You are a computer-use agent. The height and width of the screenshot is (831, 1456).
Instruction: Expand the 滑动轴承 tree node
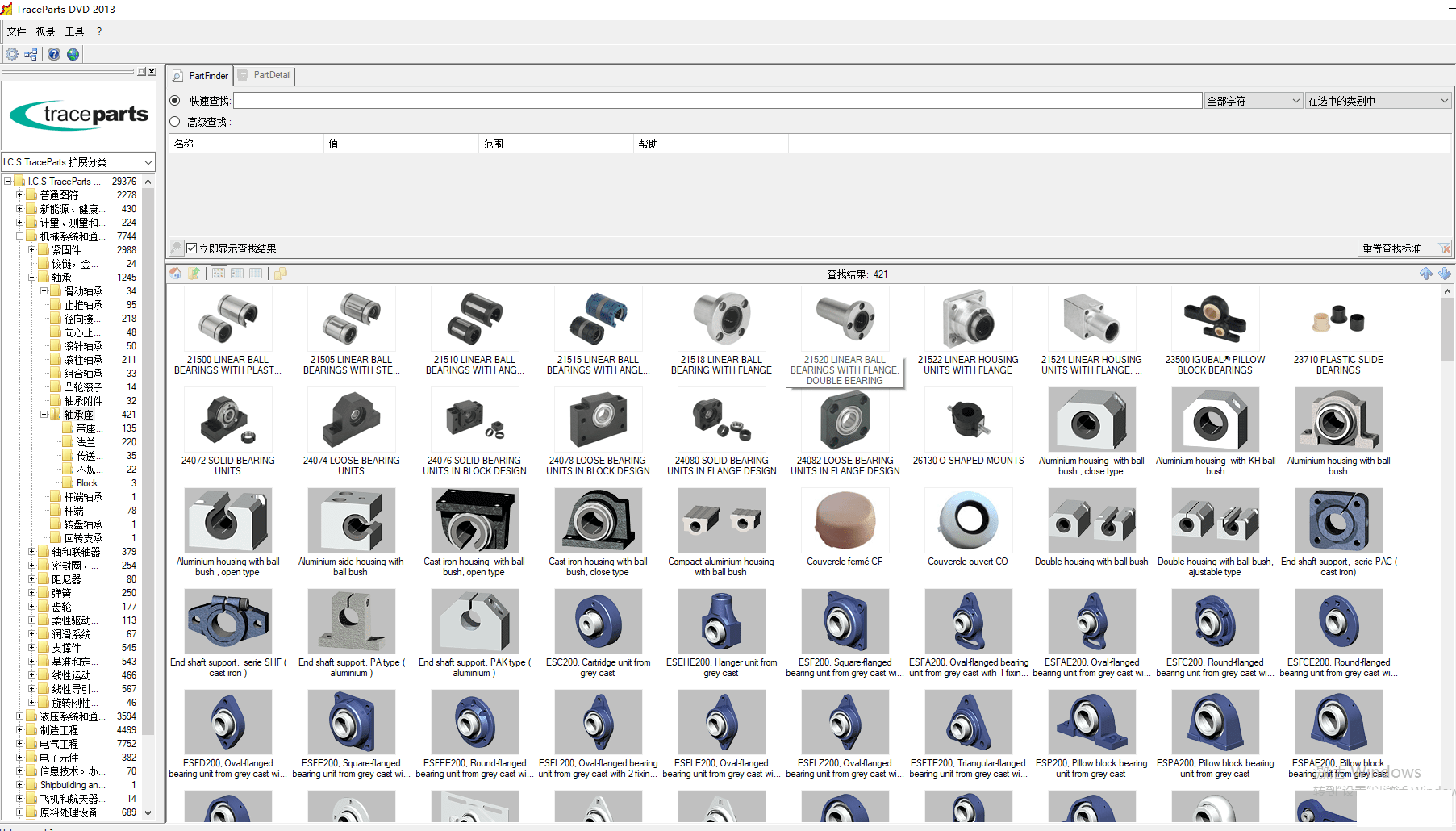(44, 291)
